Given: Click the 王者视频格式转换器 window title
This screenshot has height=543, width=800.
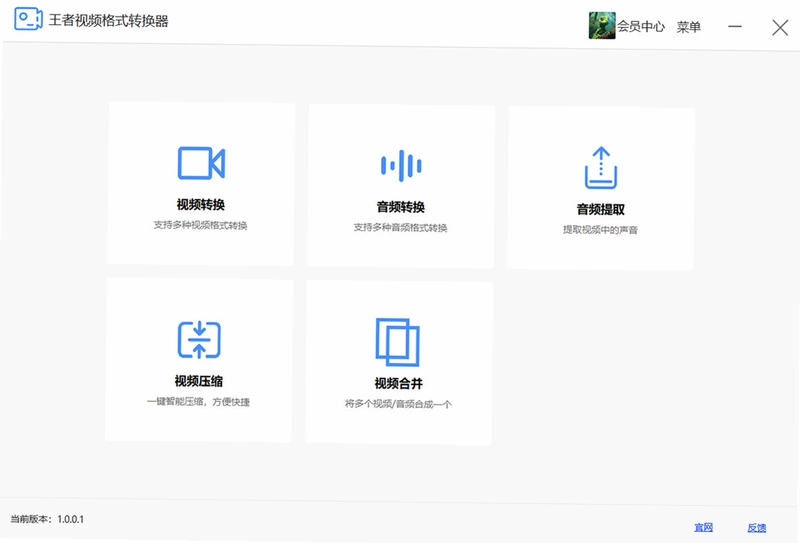Looking at the screenshot, I should pos(109,20).
